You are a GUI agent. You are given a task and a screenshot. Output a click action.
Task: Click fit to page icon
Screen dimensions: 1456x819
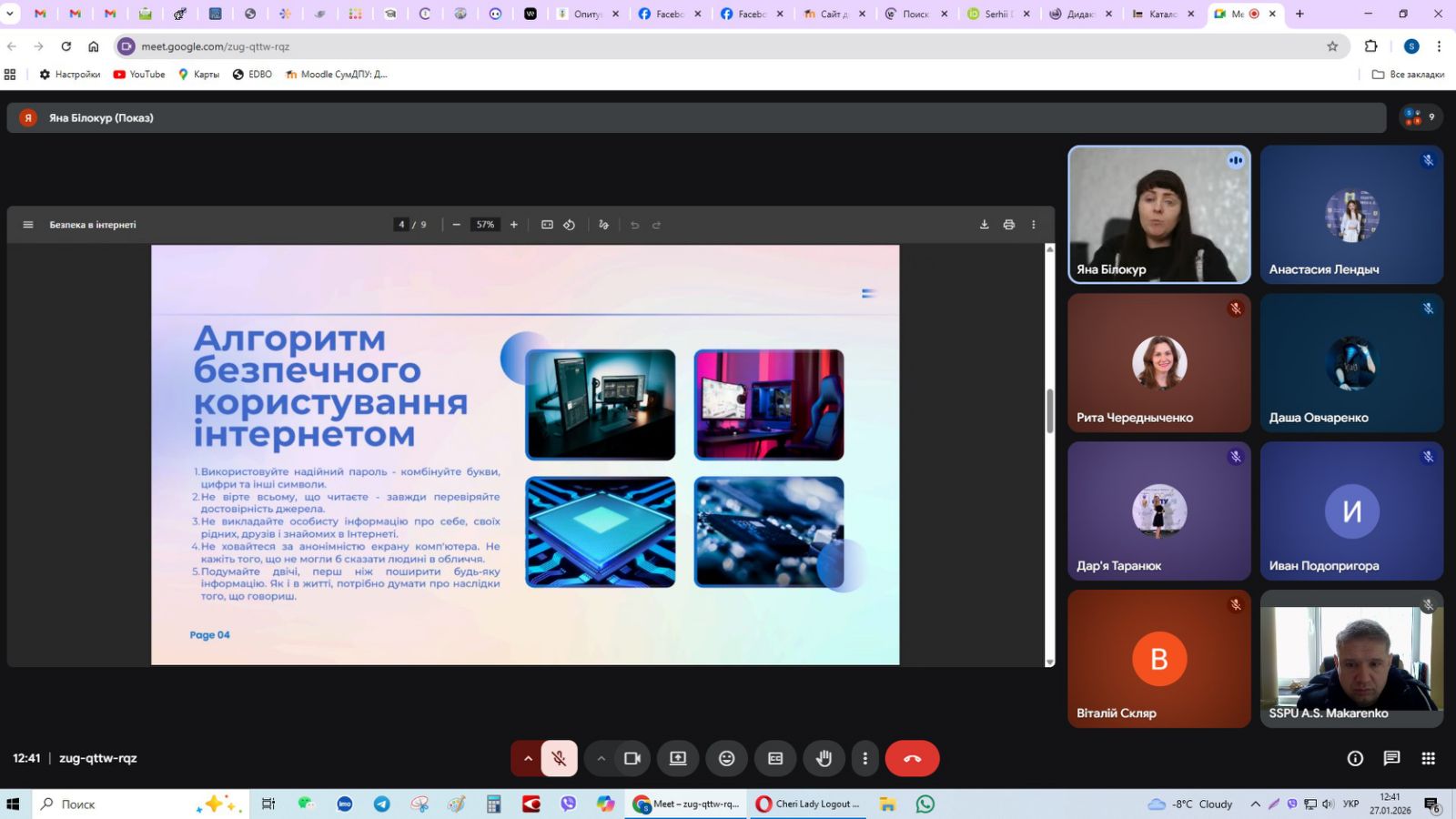(x=547, y=225)
